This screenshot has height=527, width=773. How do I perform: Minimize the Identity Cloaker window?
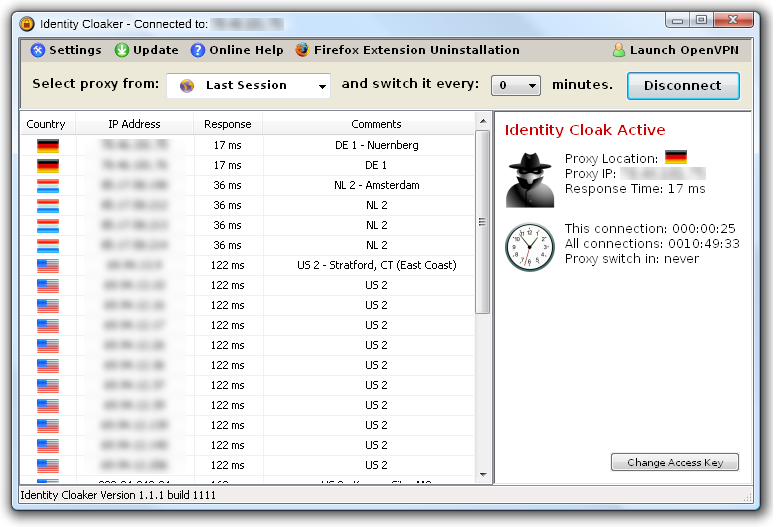[678, 20]
